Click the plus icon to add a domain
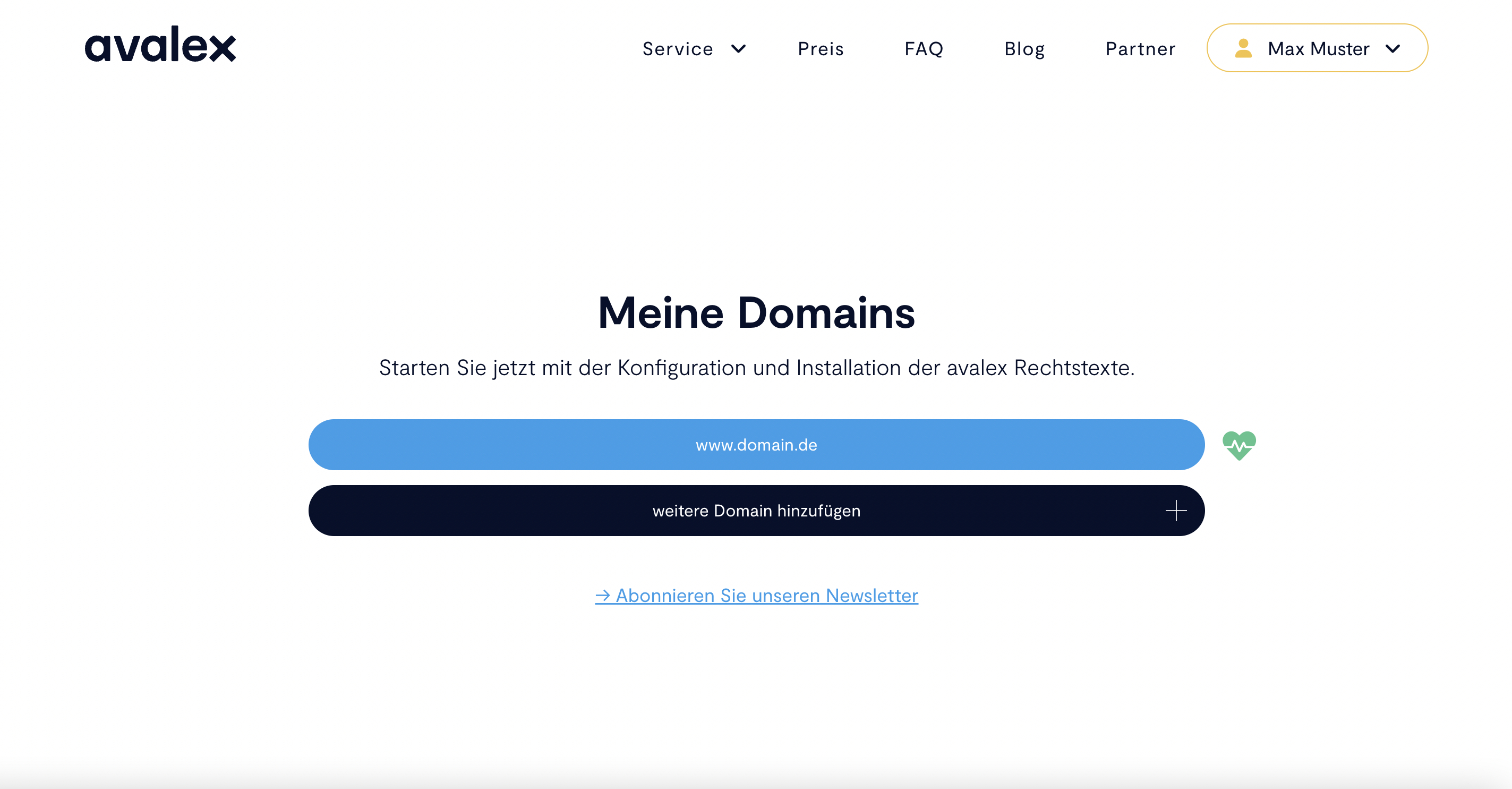The width and height of the screenshot is (1512, 789). point(1176,510)
